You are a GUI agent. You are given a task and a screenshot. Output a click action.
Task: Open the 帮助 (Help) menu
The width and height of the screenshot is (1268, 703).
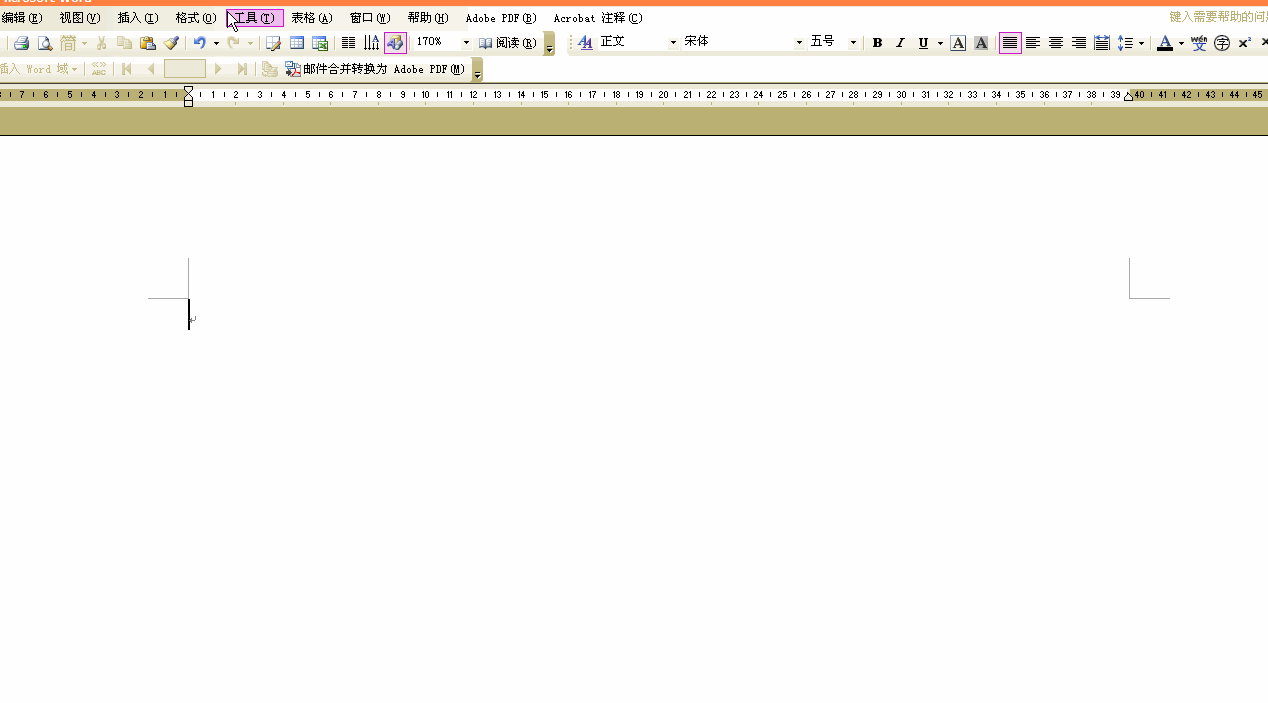(x=428, y=18)
